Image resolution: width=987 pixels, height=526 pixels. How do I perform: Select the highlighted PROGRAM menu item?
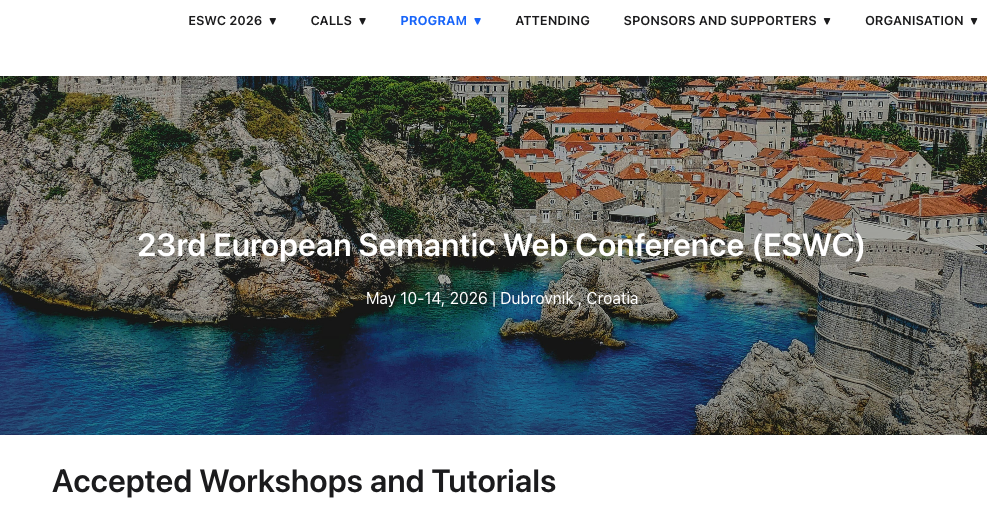click(433, 21)
